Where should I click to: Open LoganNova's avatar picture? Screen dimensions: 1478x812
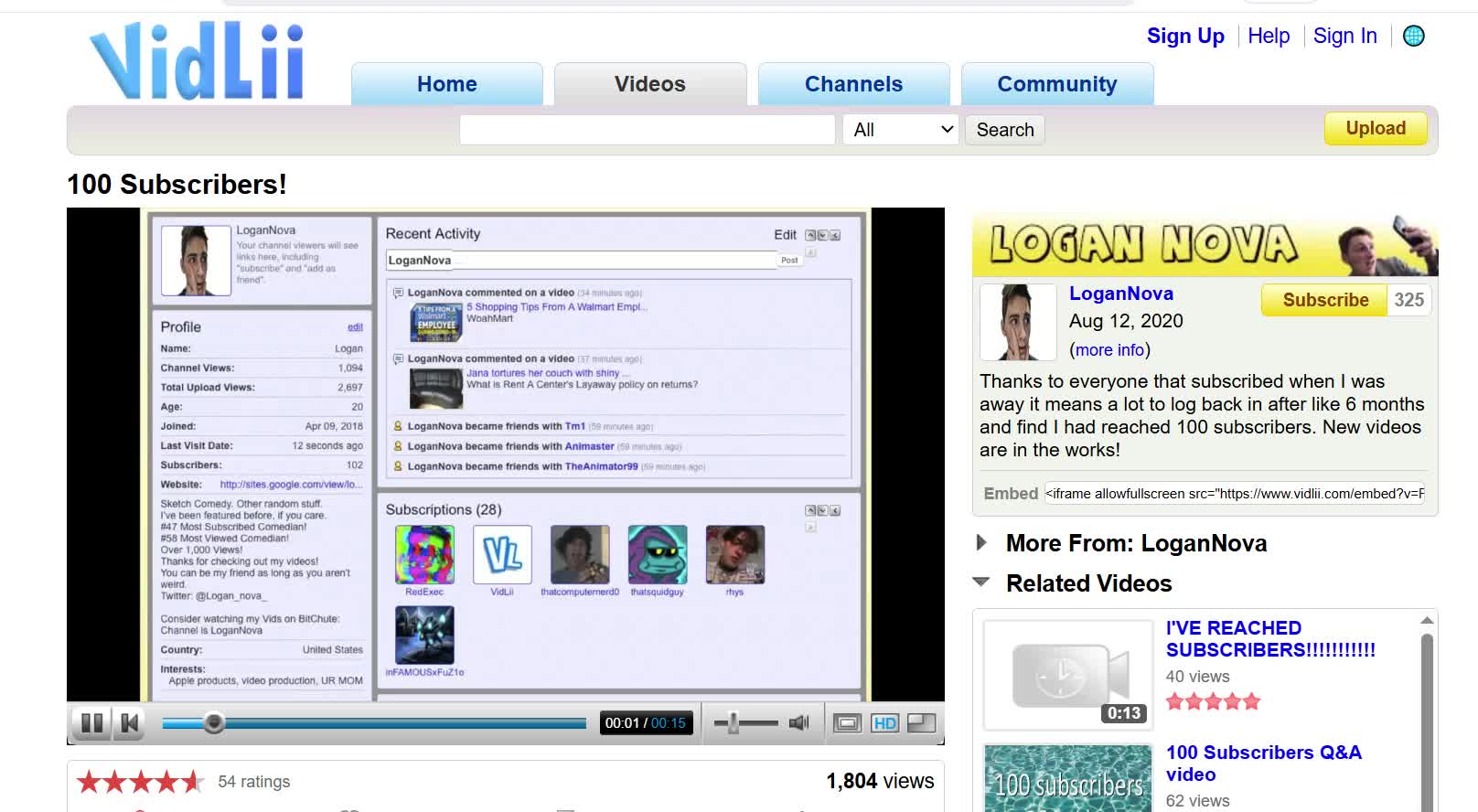click(x=1017, y=322)
